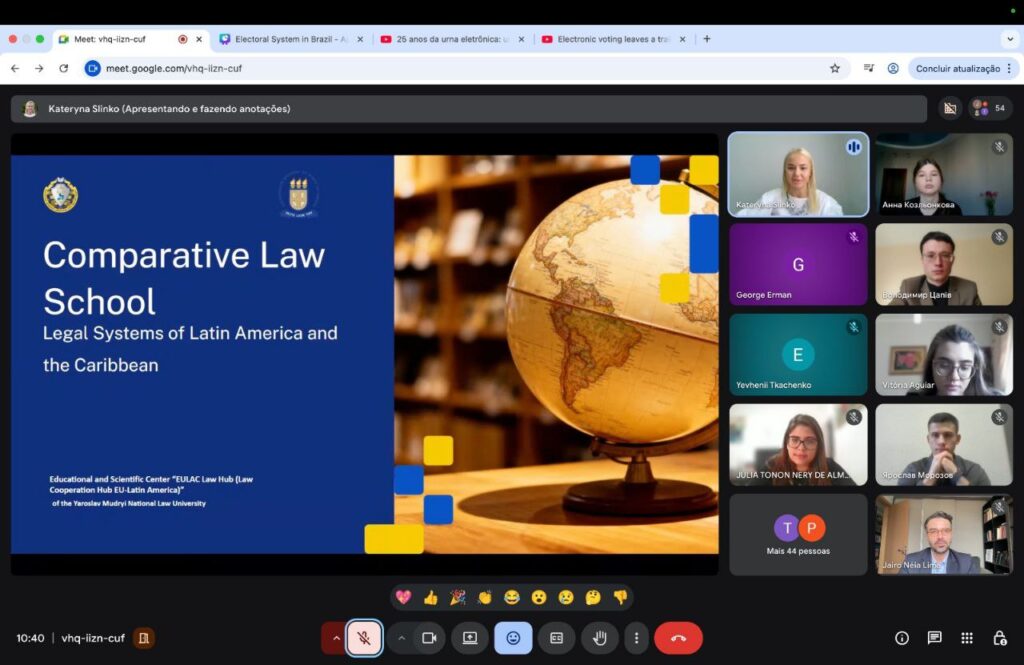
Task: Unmute the microphone in the call bar
Action: pyautogui.click(x=365, y=638)
